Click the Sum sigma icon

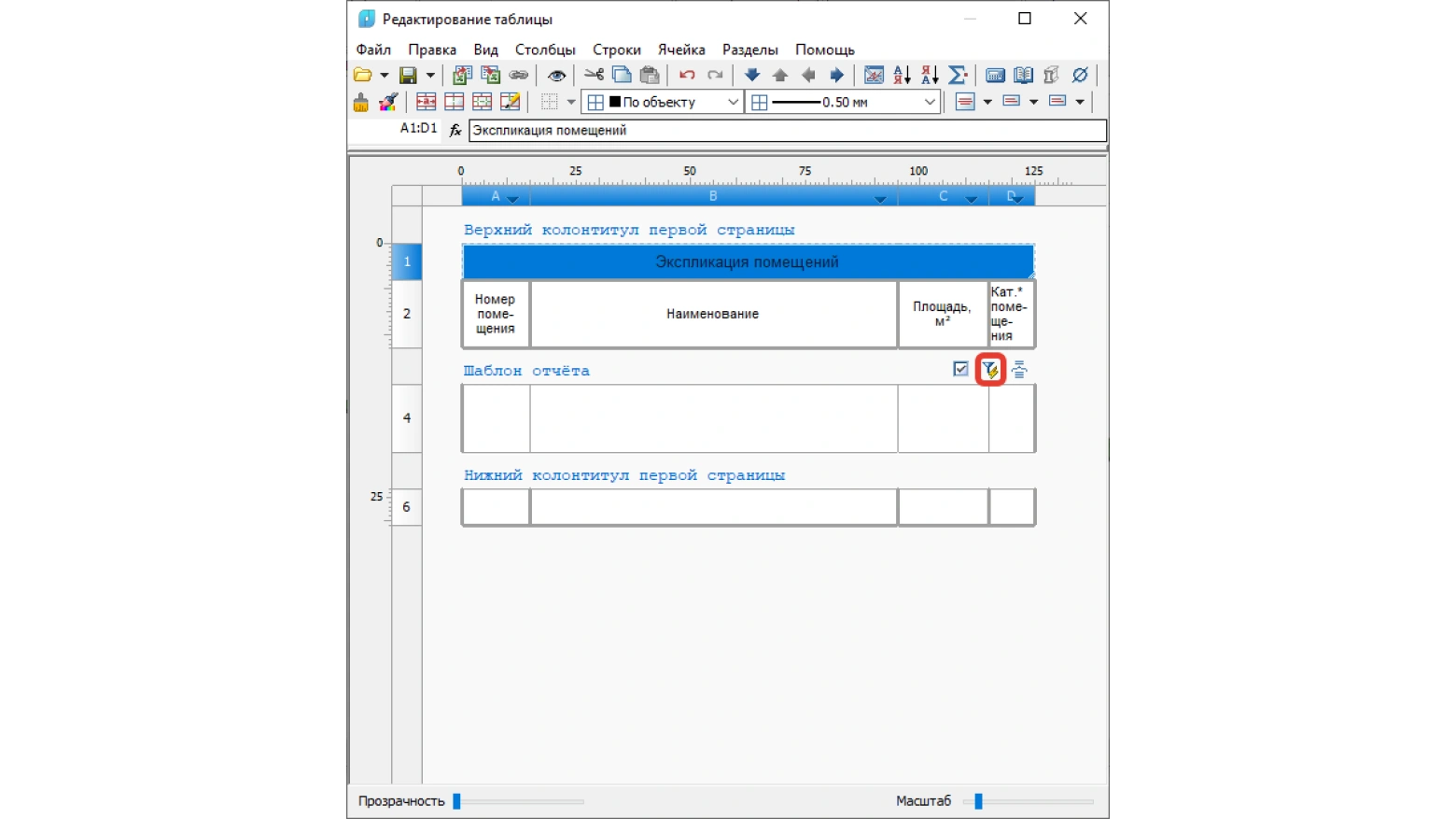click(x=957, y=75)
